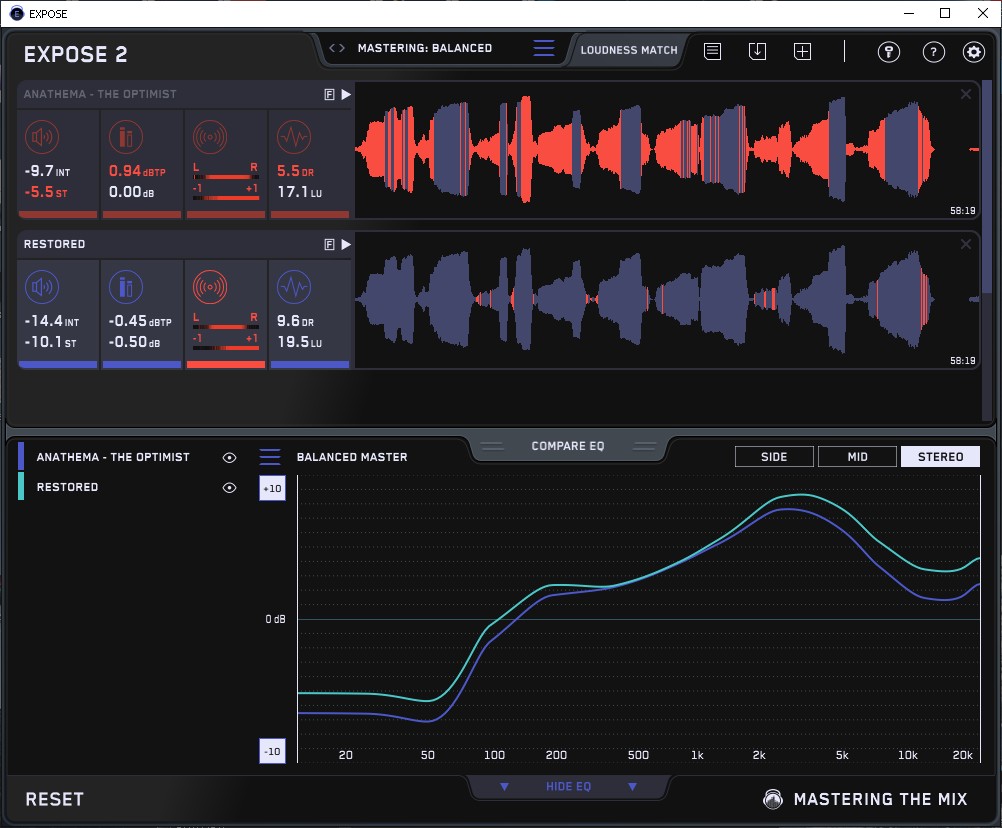Toggle the Loudness Match button

coord(629,49)
